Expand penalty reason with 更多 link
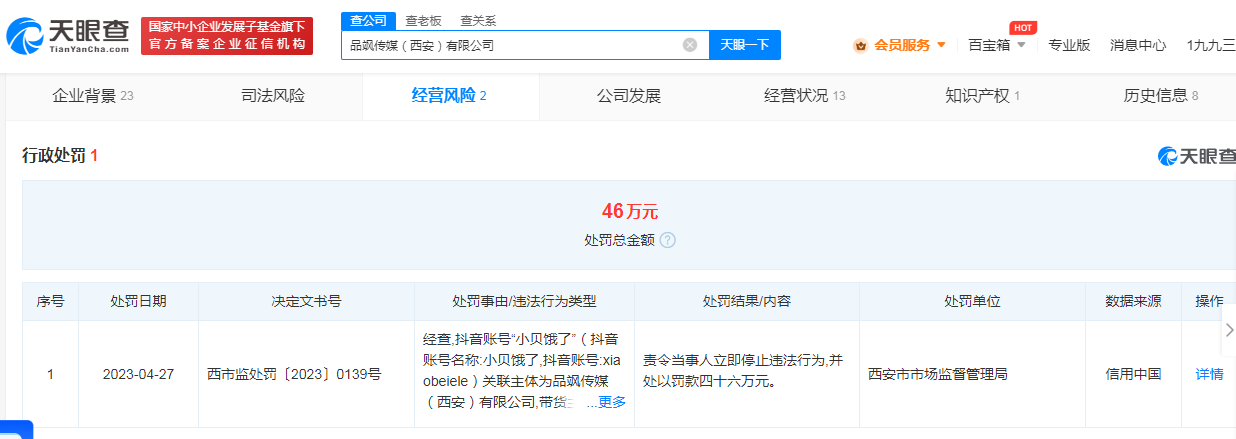 [612, 402]
